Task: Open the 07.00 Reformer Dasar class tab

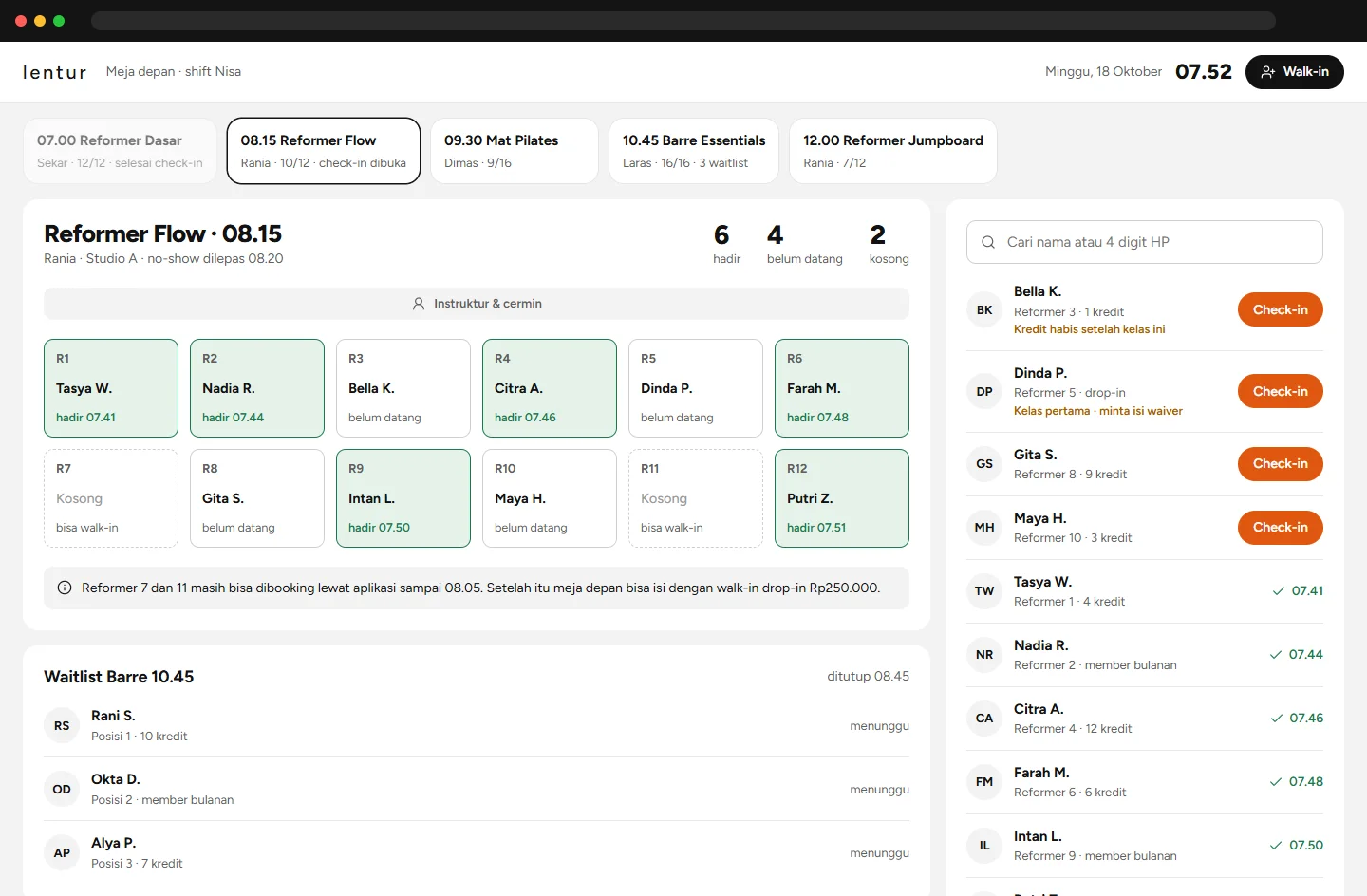Action: [120, 151]
